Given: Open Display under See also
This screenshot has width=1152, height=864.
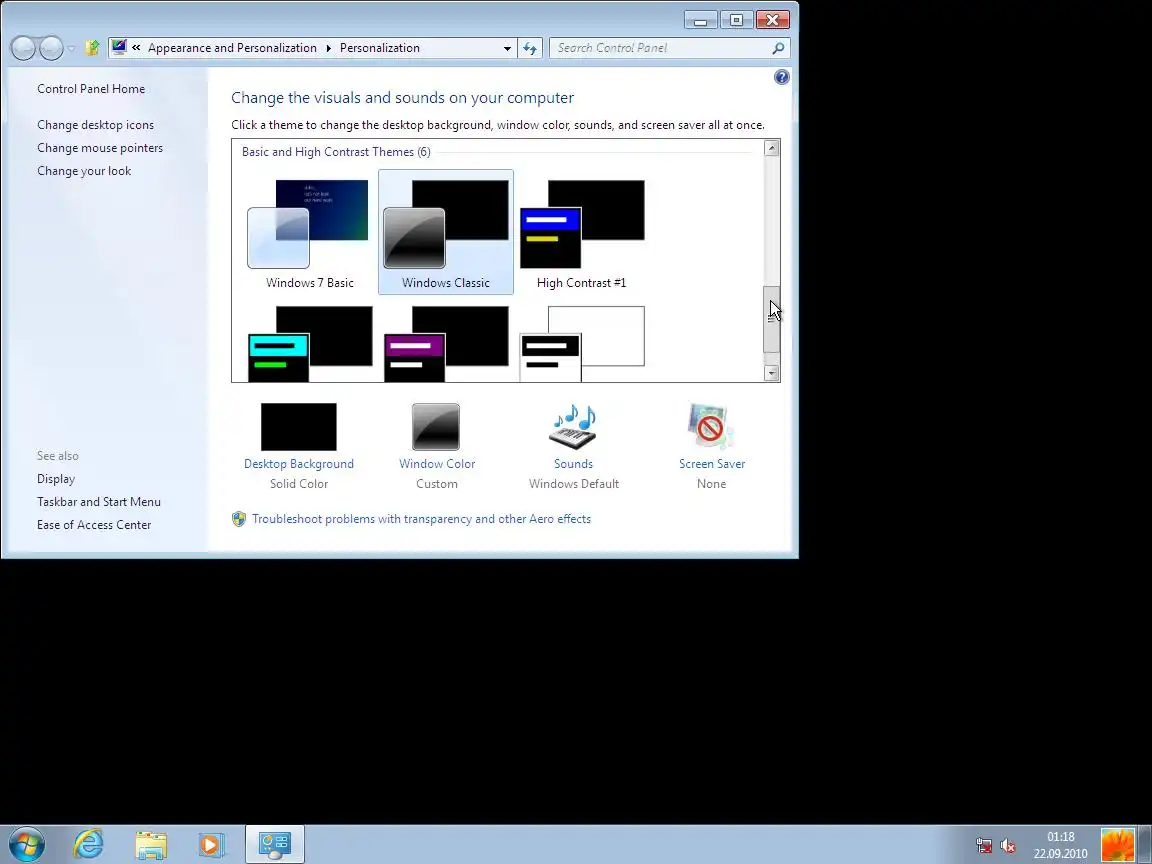Looking at the screenshot, I should [x=56, y=479].
